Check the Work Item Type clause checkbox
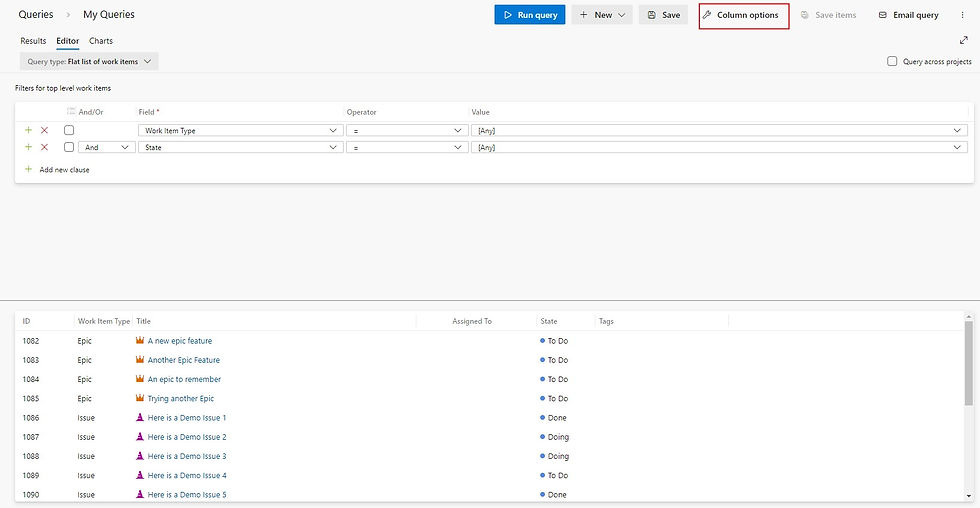The height and width of the screenshot is (508, 980). point(69,130)
